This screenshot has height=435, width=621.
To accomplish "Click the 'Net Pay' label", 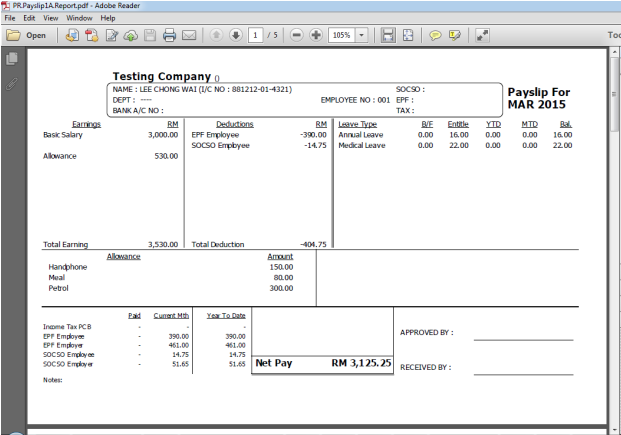I will (x=274, y=363).
